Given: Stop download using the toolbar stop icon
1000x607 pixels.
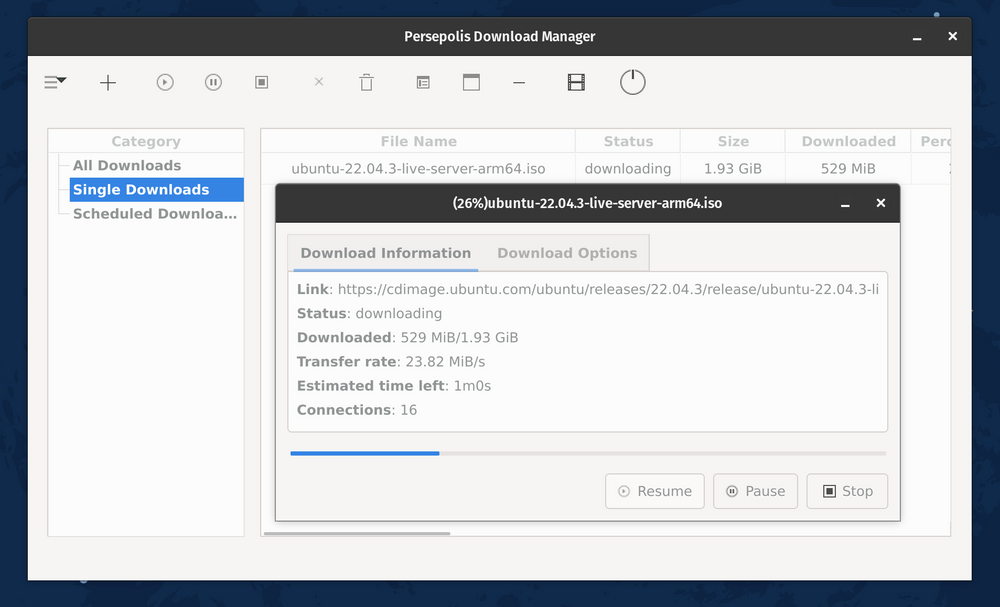Looking at the screenshot, I should 261,82.
